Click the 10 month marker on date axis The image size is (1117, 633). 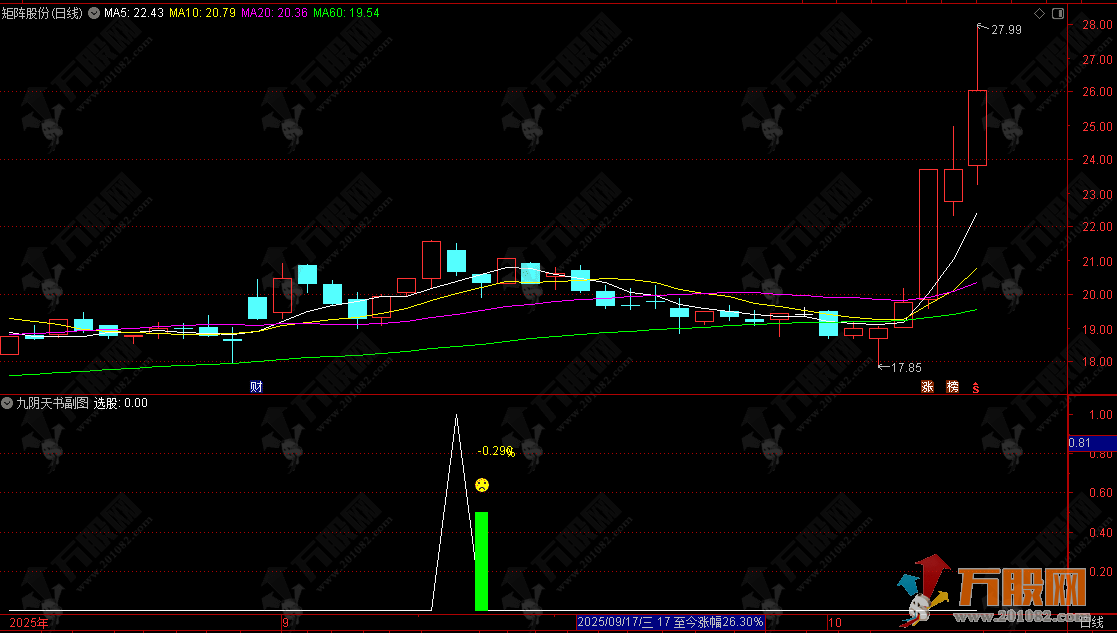[x=835, y=623]
